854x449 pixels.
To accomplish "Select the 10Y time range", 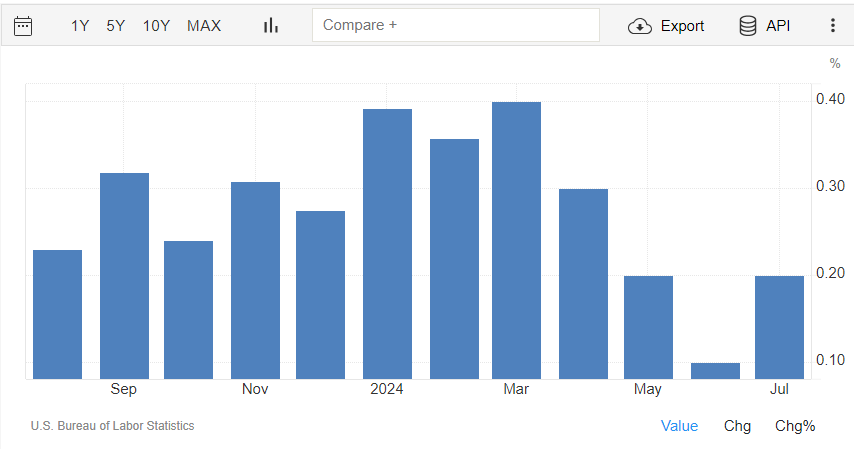I will click(156, 26).
